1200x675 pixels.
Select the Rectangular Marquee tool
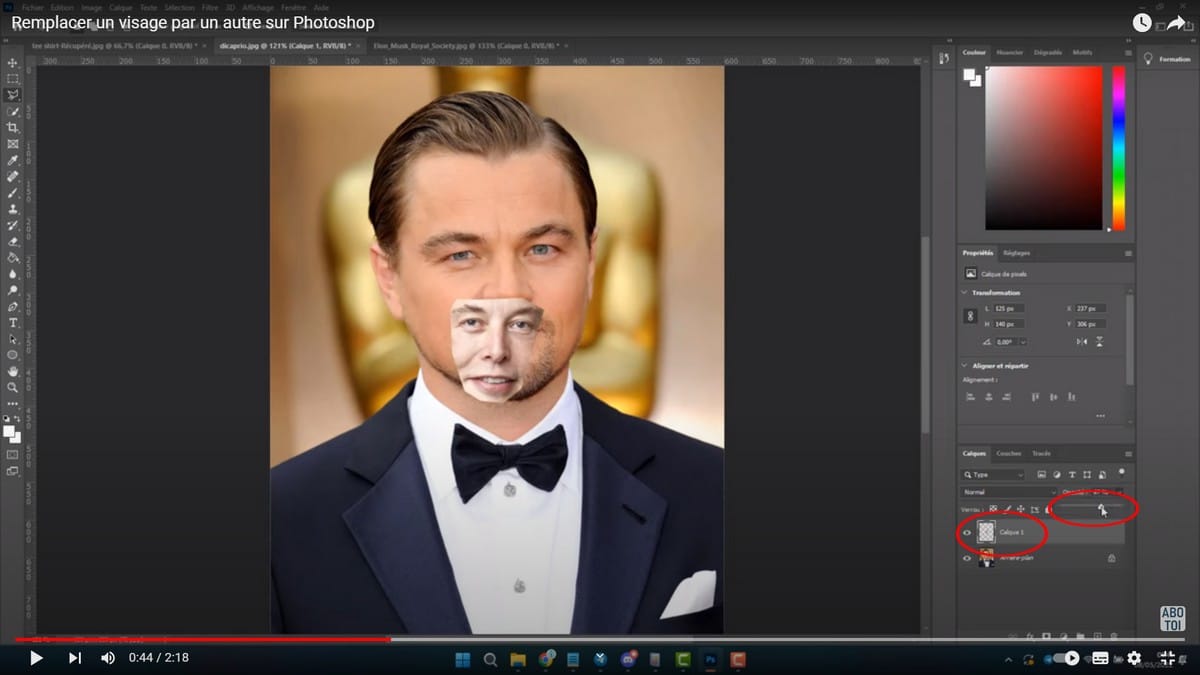pos(13,79)
